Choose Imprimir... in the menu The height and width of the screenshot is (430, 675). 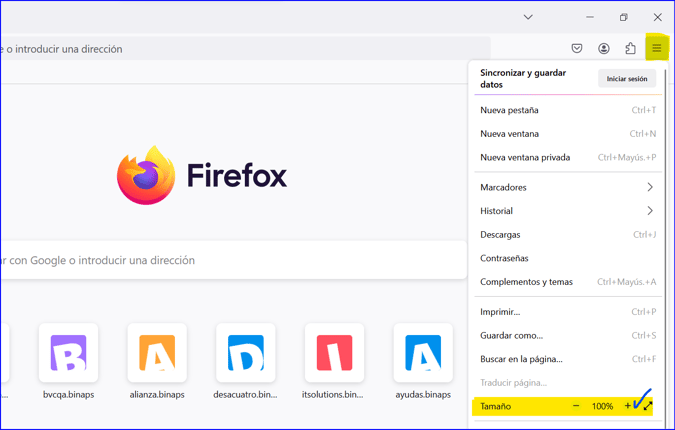tap(568, 312)
